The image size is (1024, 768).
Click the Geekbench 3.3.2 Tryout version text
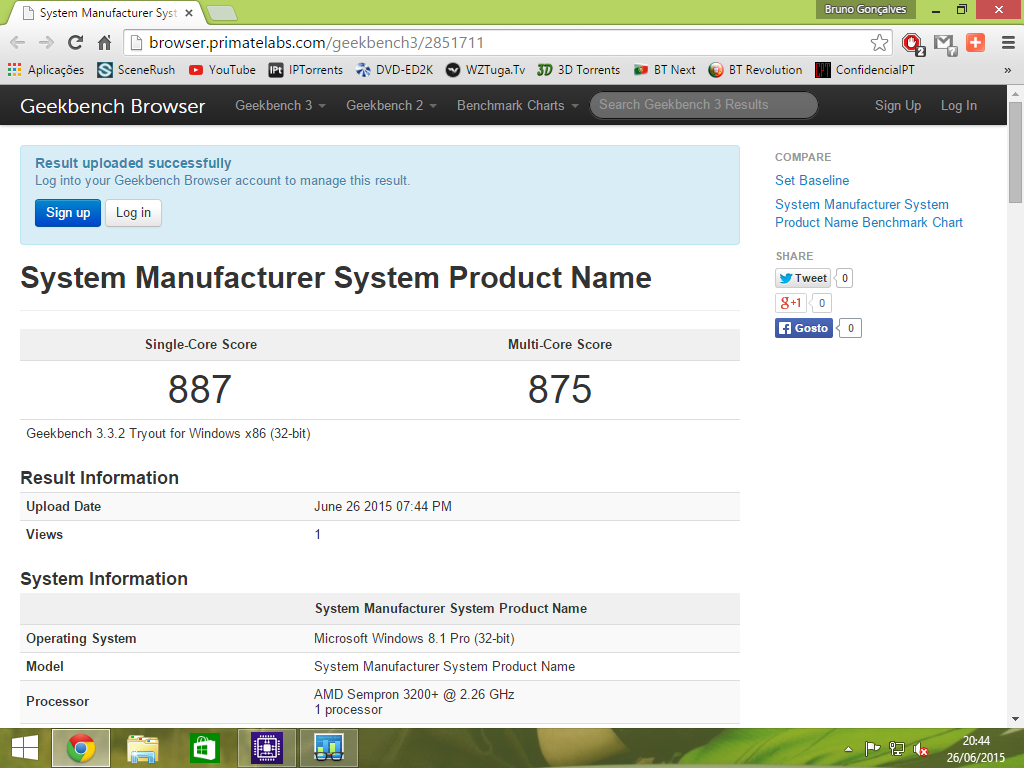point(168,434)
